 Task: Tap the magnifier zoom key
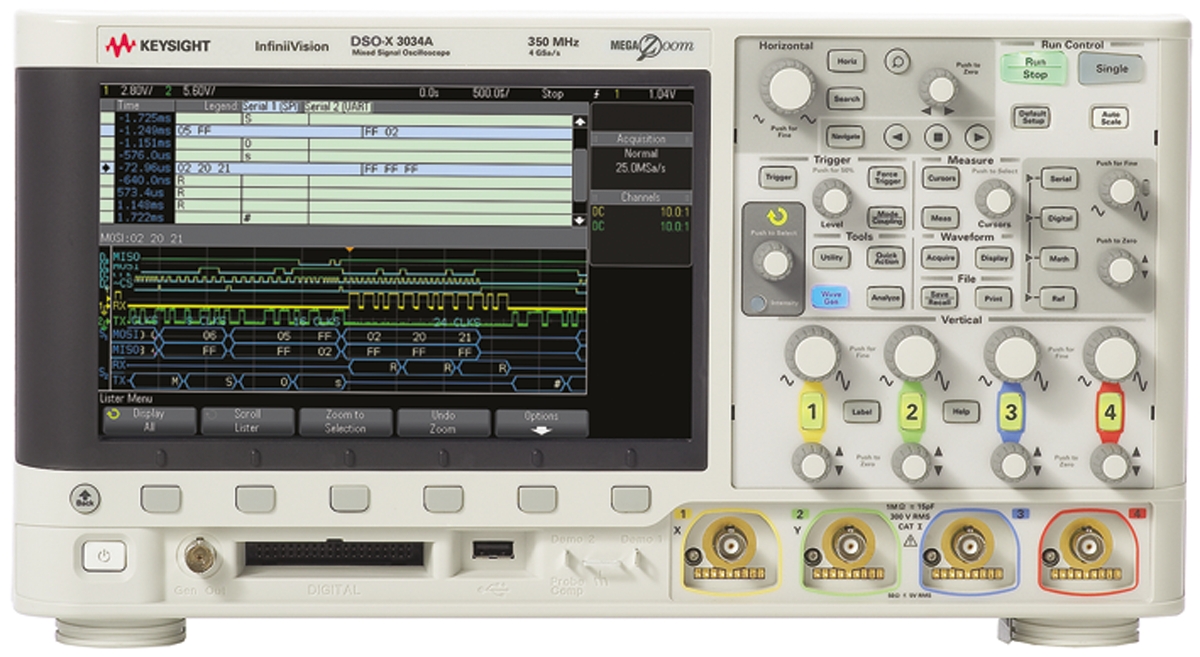[897, 61]
